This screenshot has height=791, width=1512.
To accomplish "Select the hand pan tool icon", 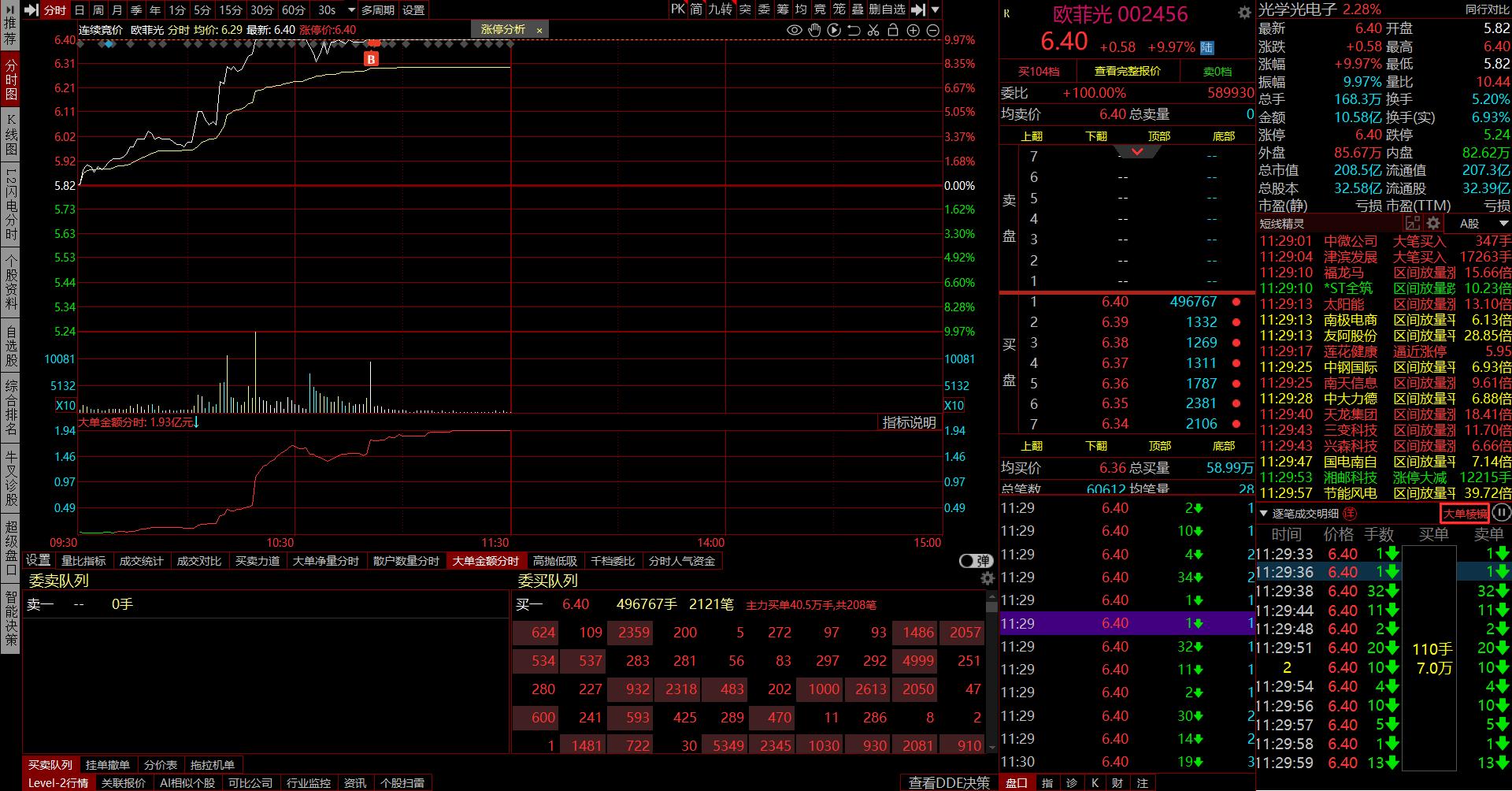I will click(x=814, y=30).
